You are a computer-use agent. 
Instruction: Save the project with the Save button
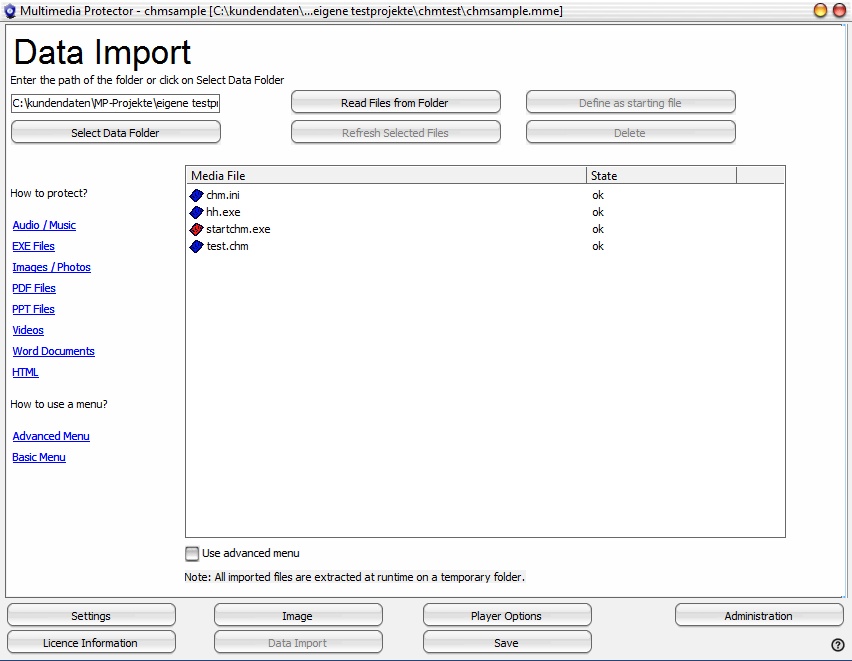coord(506,643)
